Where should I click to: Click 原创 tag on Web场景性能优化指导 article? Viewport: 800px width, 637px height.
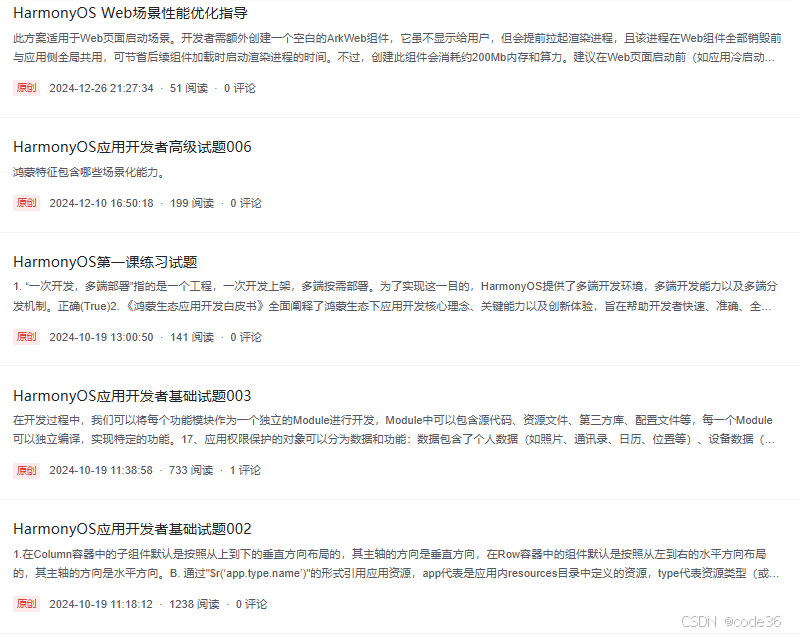27,88
